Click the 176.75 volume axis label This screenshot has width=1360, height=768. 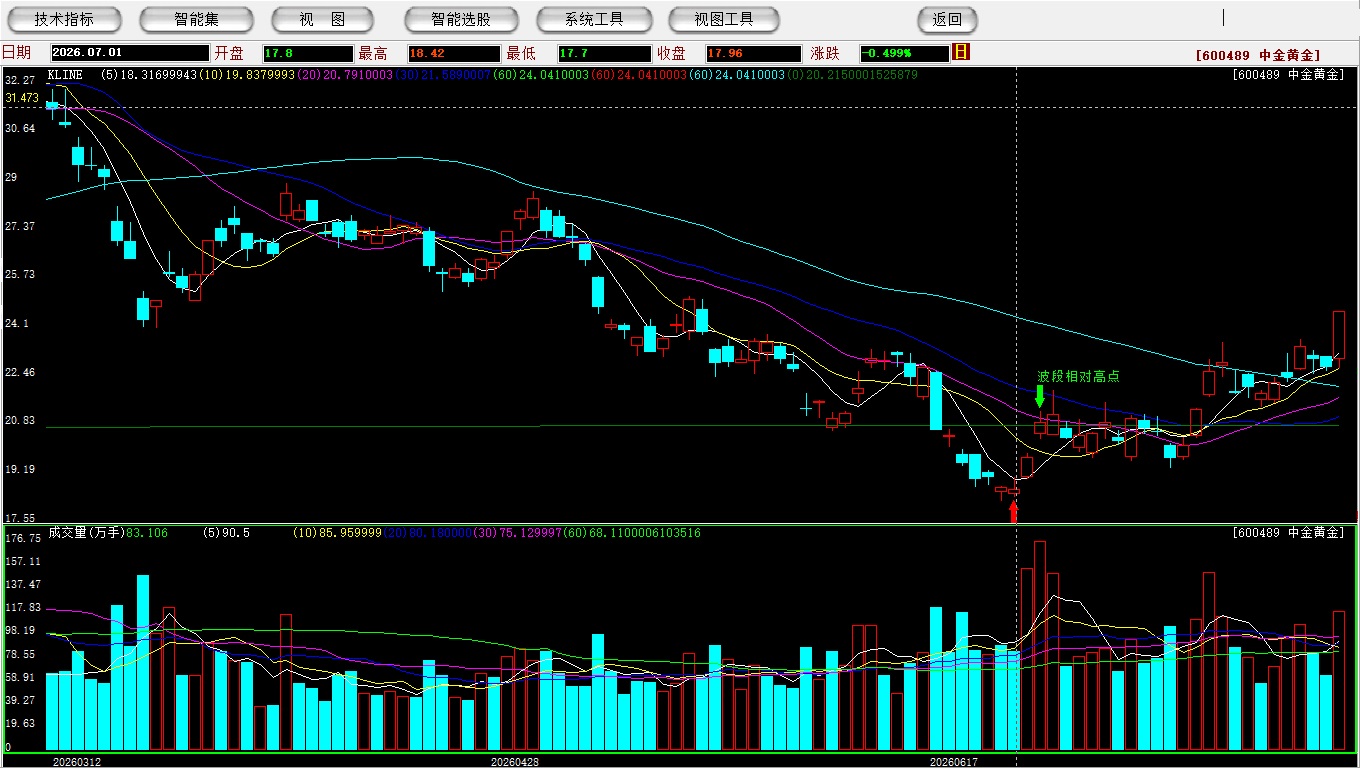[23, 538]
